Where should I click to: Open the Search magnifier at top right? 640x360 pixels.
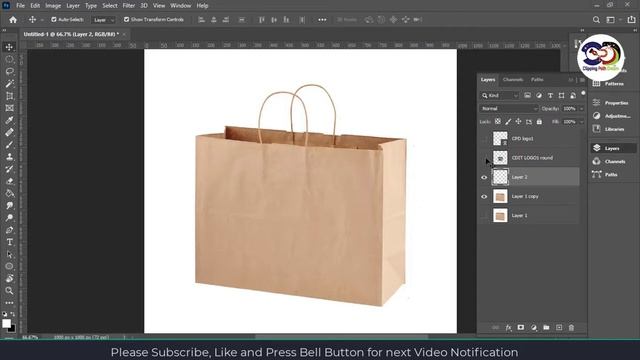596,20
